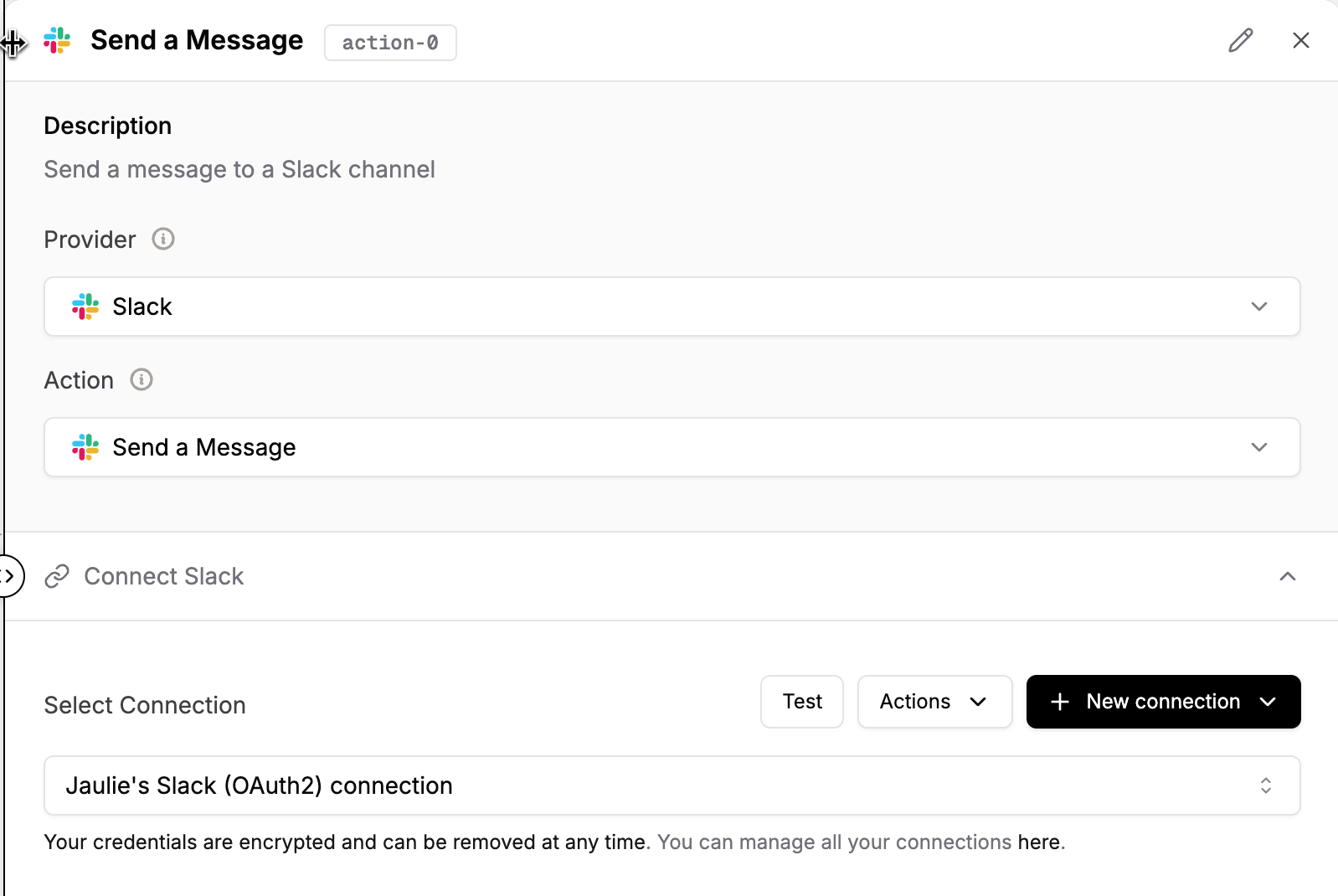The image size is (1338, 896).
Task: Close the Send a Message panel
Action: [1300, 40]
